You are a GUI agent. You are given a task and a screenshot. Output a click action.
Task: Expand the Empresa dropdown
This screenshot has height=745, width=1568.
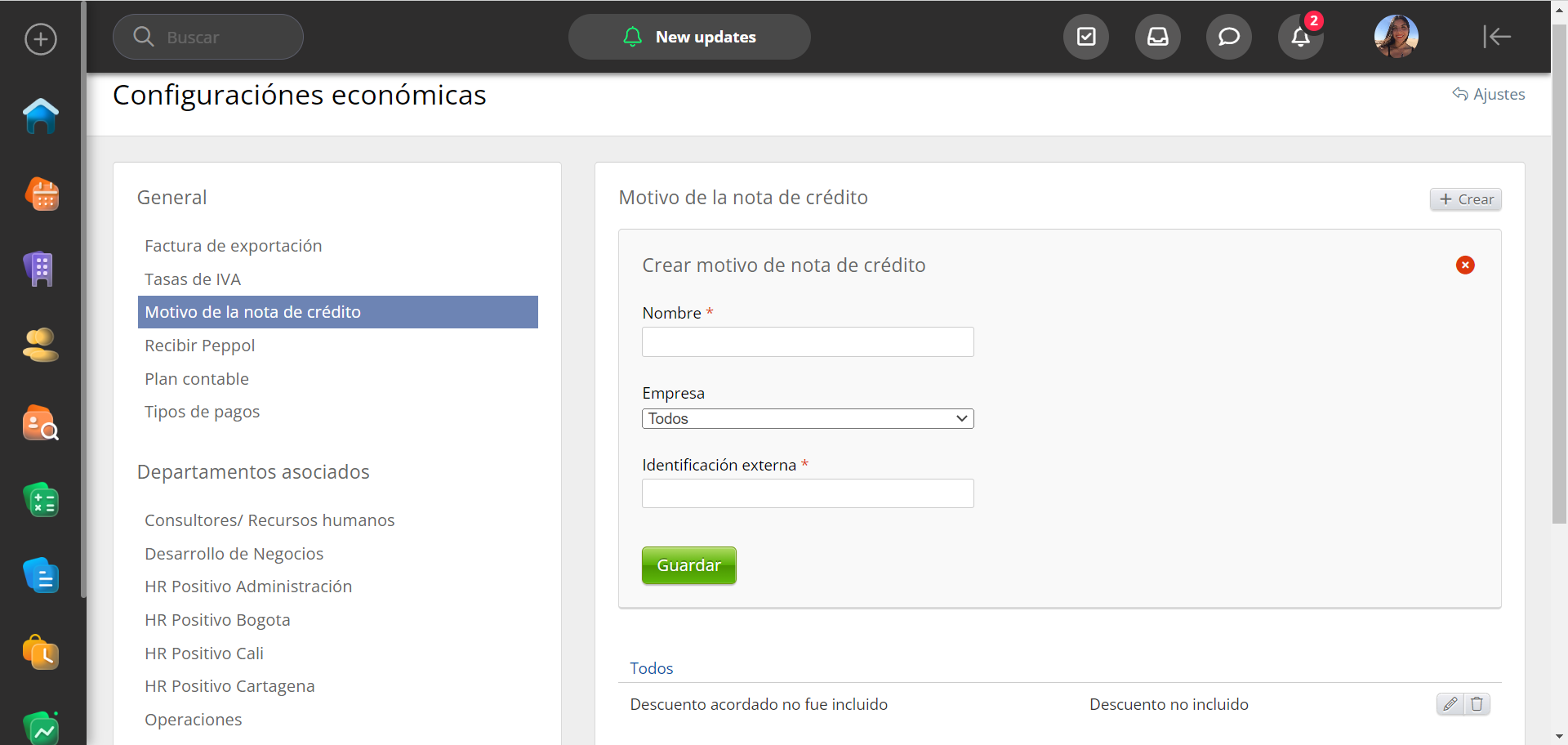pyautogui.click(x=807, y=419)
